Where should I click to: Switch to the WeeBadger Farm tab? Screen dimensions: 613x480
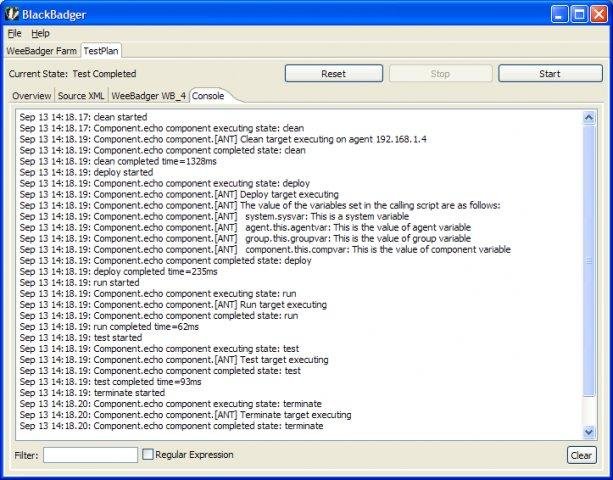coord(41,51)
